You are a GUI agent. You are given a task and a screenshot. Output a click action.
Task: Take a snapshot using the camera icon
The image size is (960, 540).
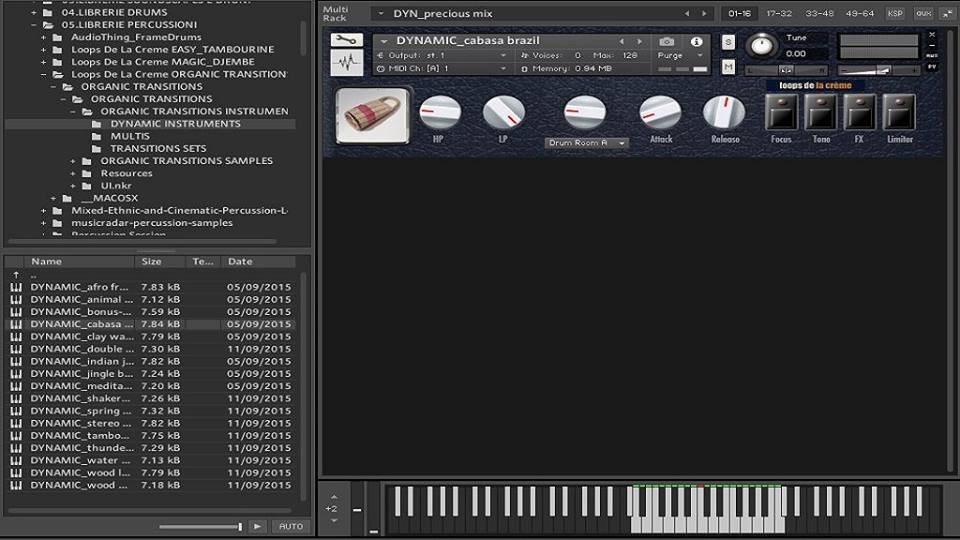pyautogui.click(x=666, y=42)
